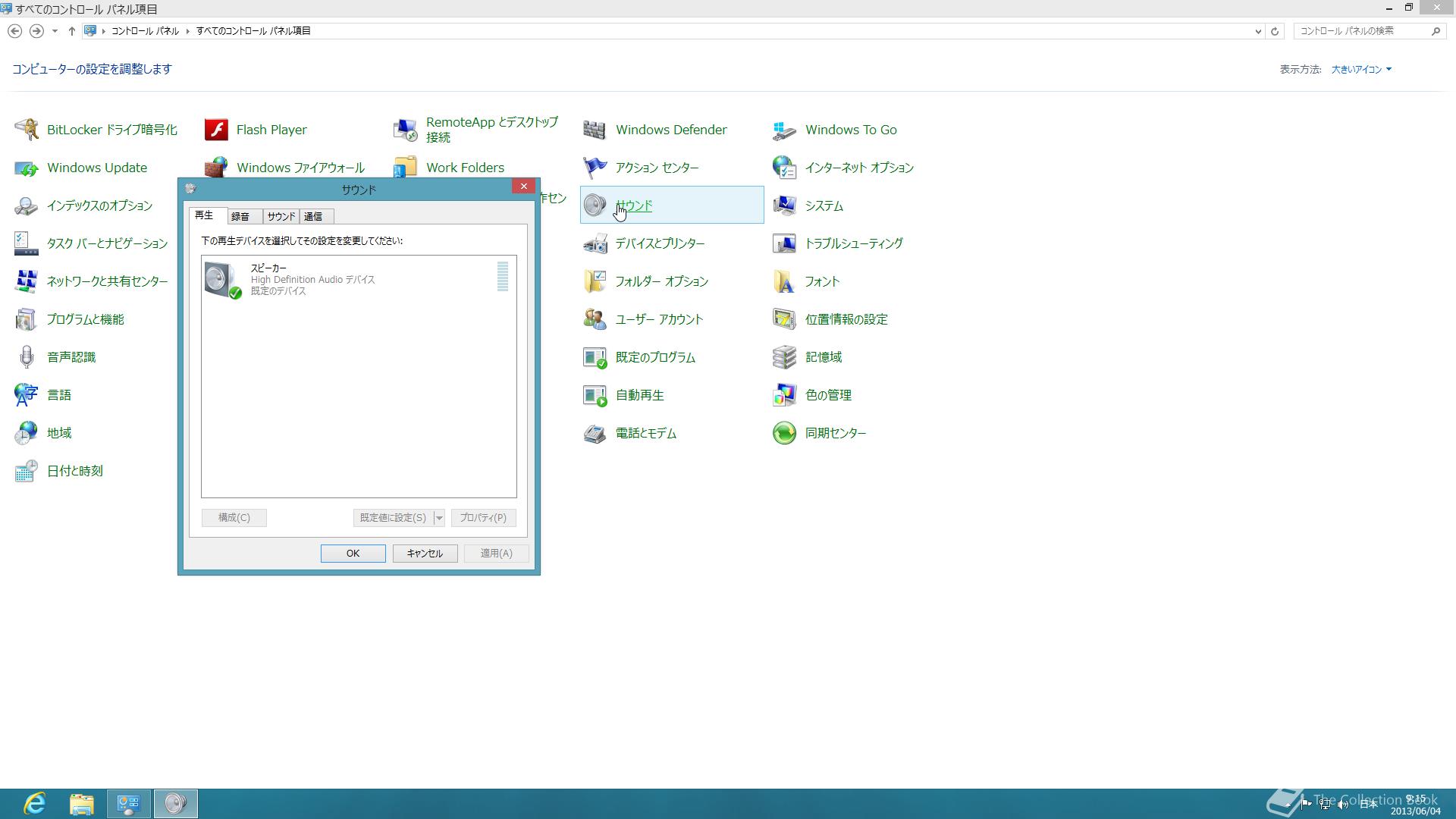Click 適用(A) button
This screenshot has height=819, width=1456.
coord(496,554)
